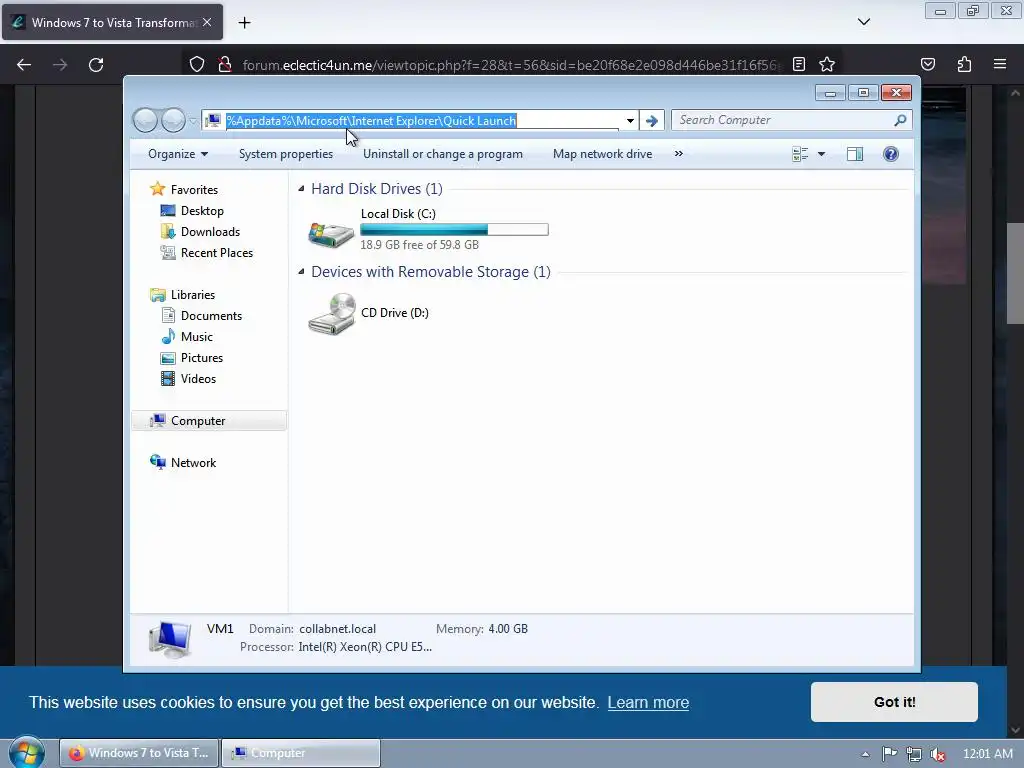The width and height of the screenshot is (1024, 768).
Task: Open the view options dropdown arrow
Action: coord(821,154)
